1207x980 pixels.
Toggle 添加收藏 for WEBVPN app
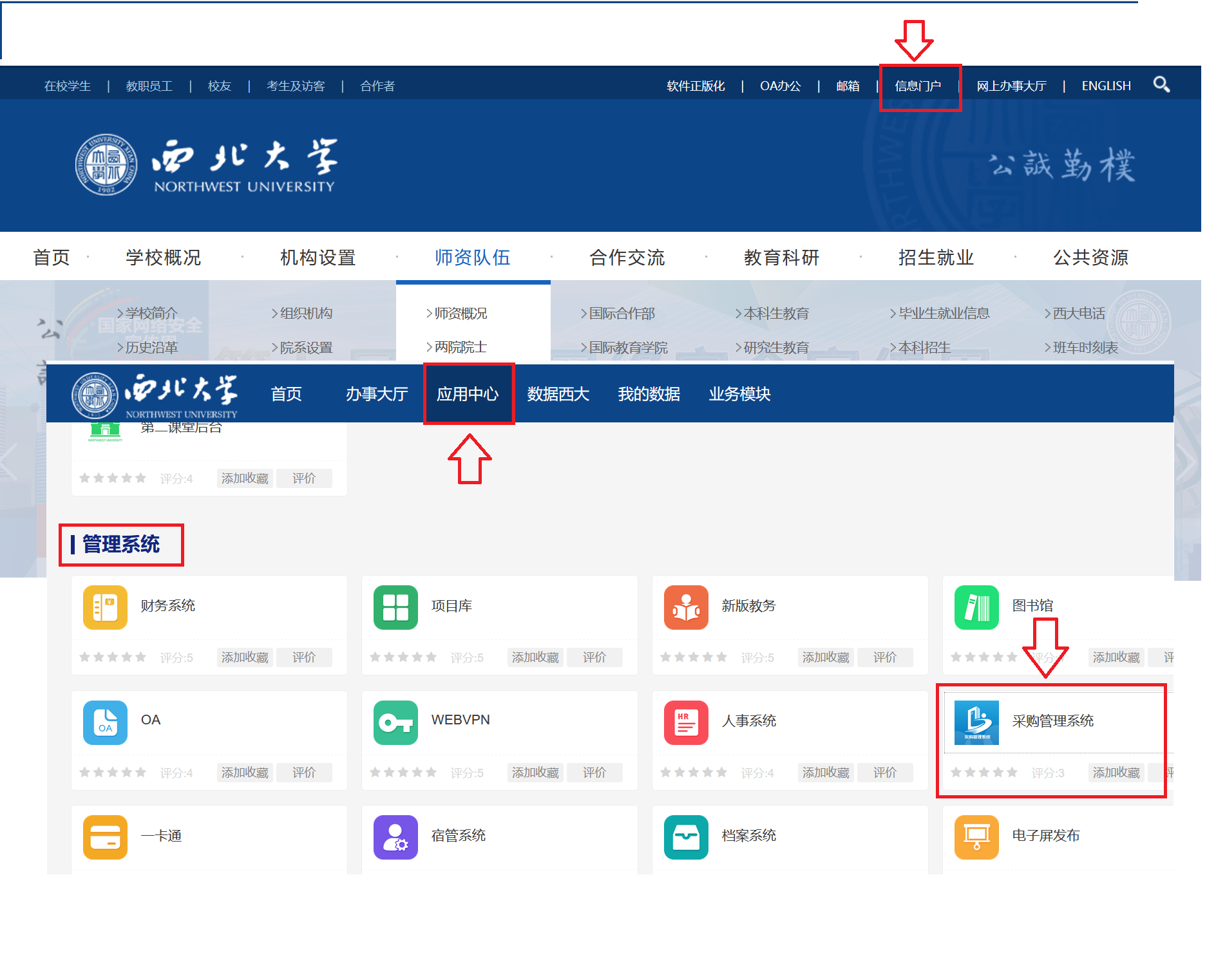[535, 773]
